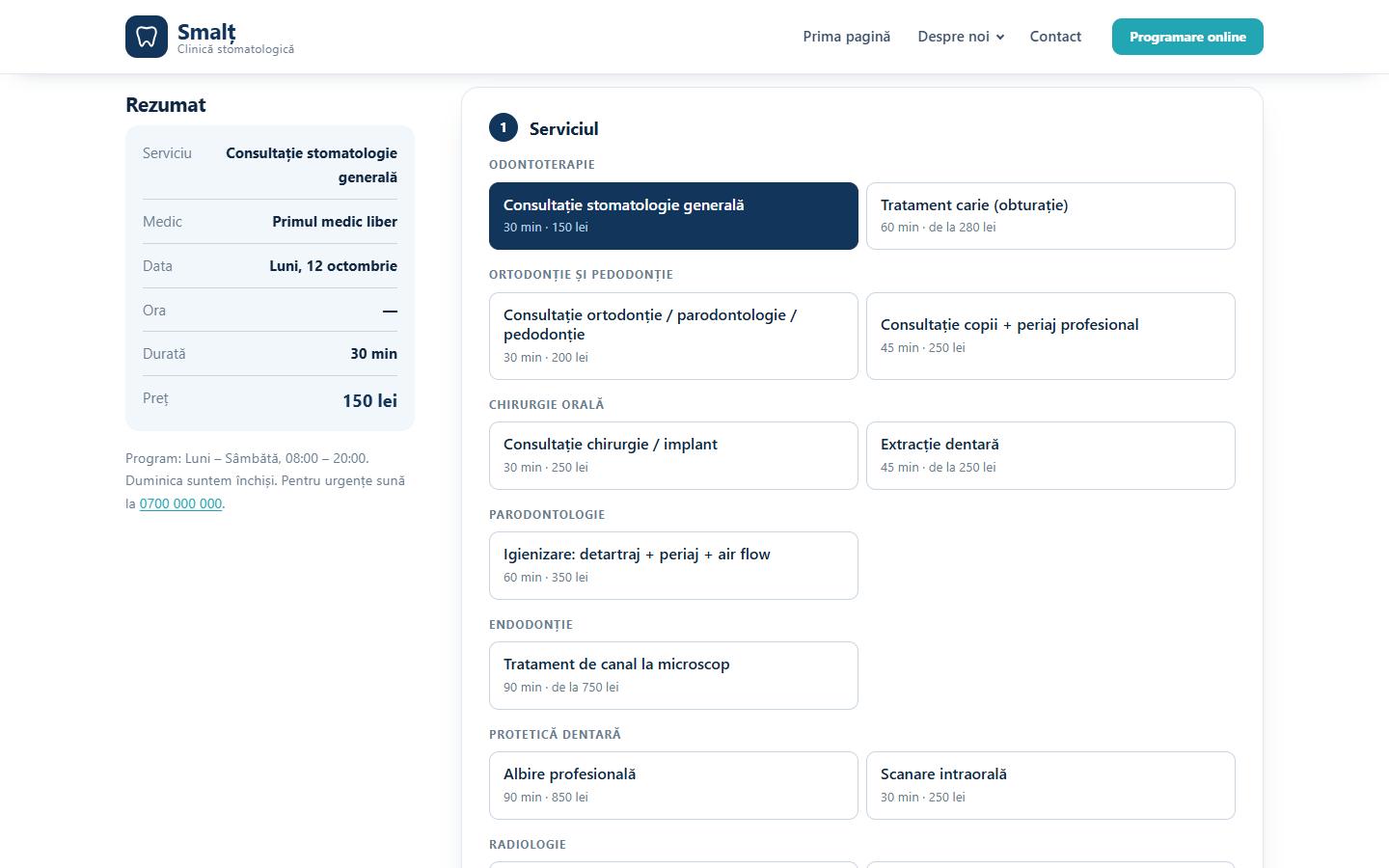
Task: Pick Tratament de canal la microscop
Action: pyautogui.click(x=673, y=675)
